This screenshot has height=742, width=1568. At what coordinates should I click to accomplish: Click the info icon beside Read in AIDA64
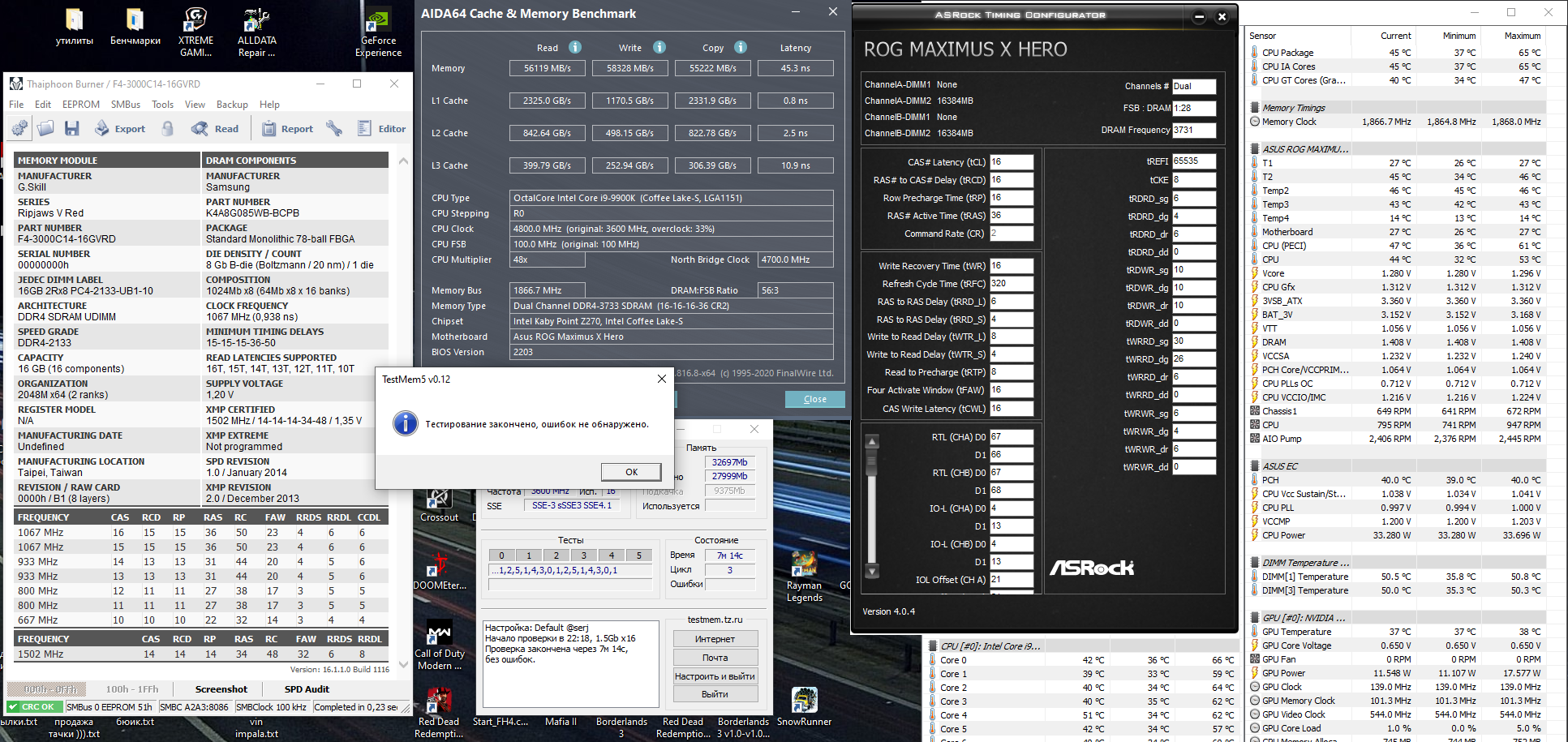(x=575, y=47)
